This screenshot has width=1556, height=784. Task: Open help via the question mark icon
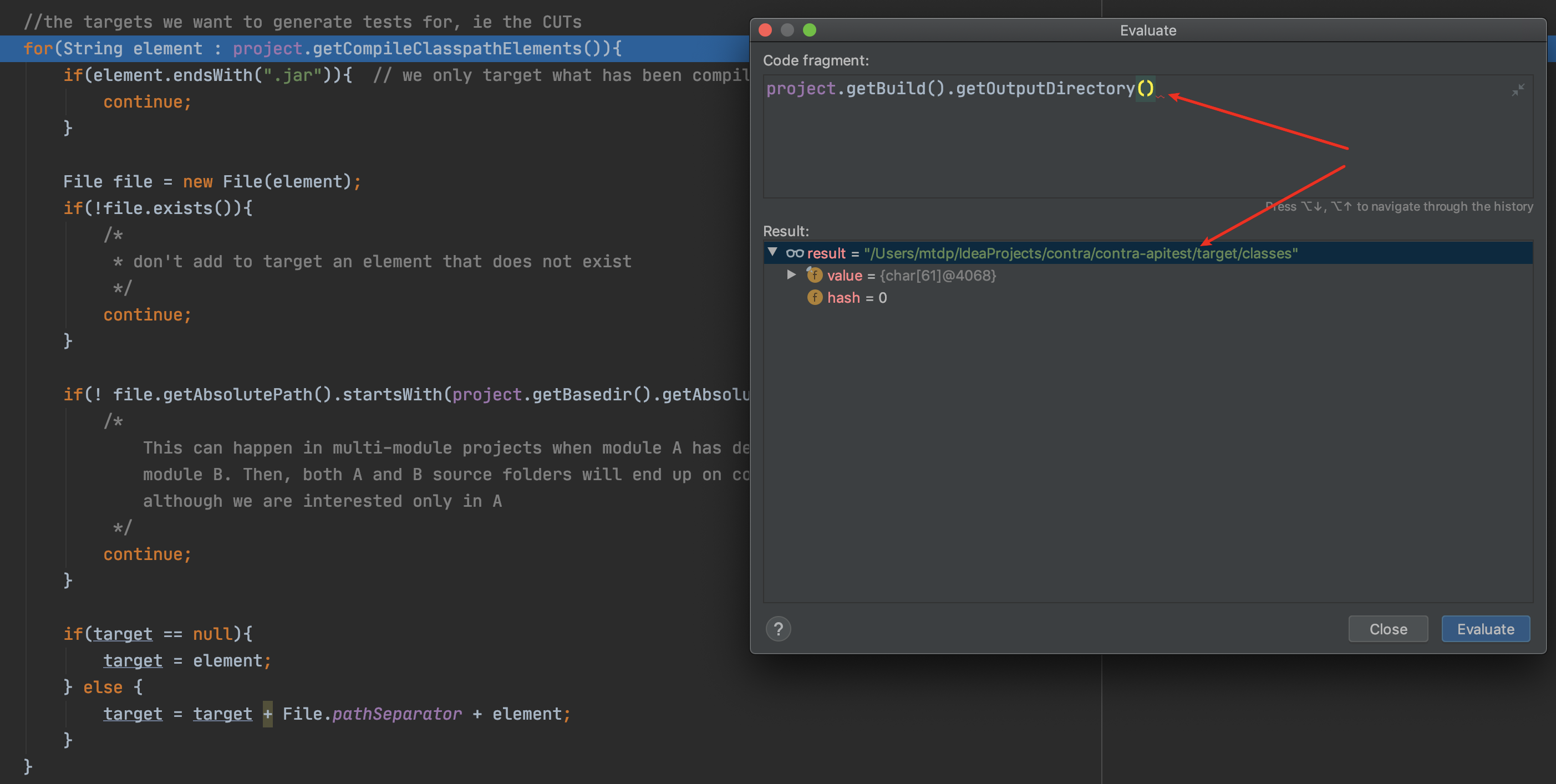779,629
